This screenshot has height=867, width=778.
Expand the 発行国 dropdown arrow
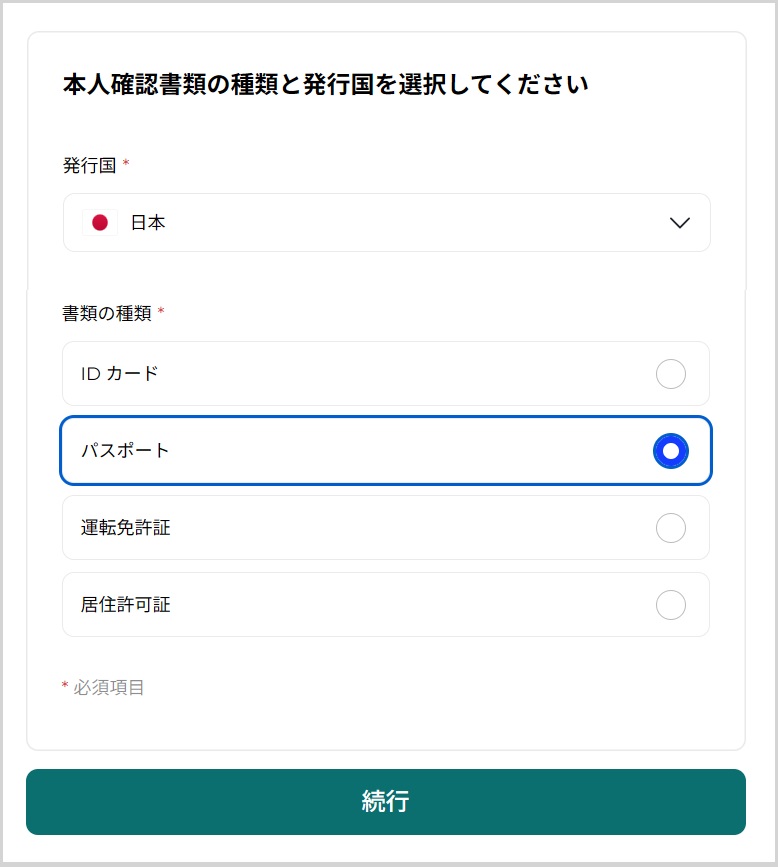tap(679, 223)
